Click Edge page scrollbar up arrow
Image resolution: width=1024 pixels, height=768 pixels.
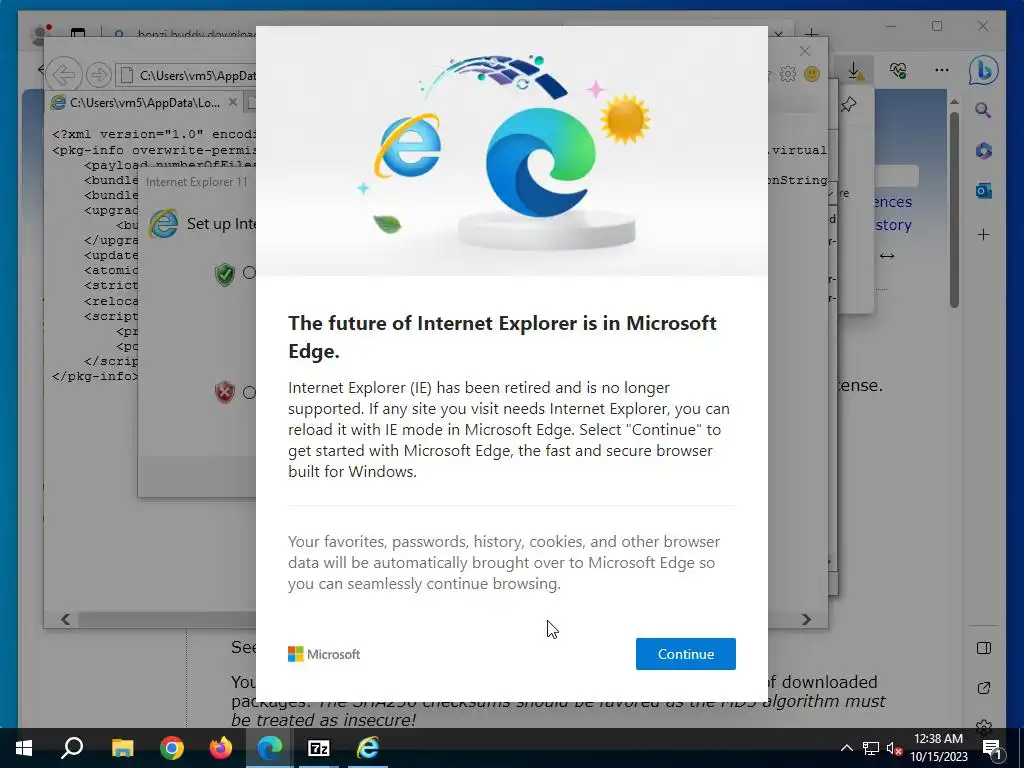click(x=954, y=102)
